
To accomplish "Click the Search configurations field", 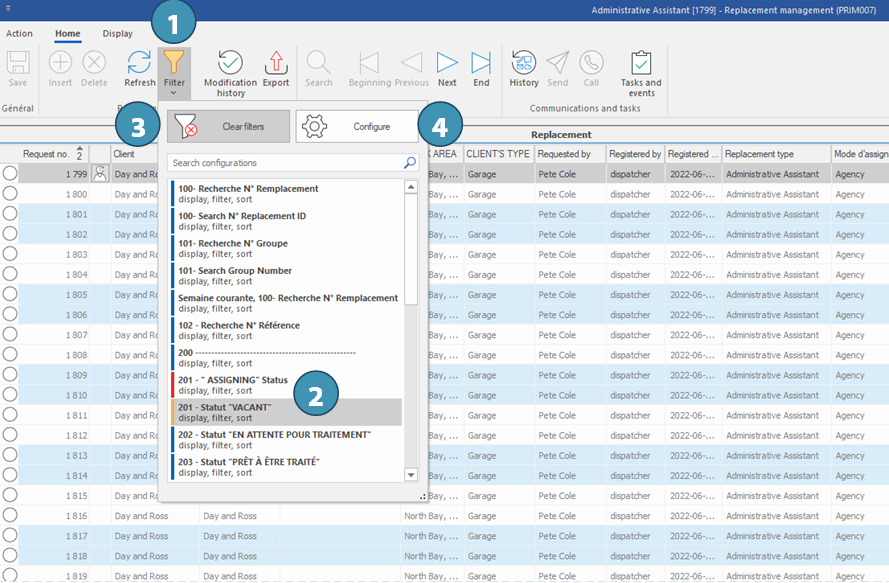I will pos(285,163).
